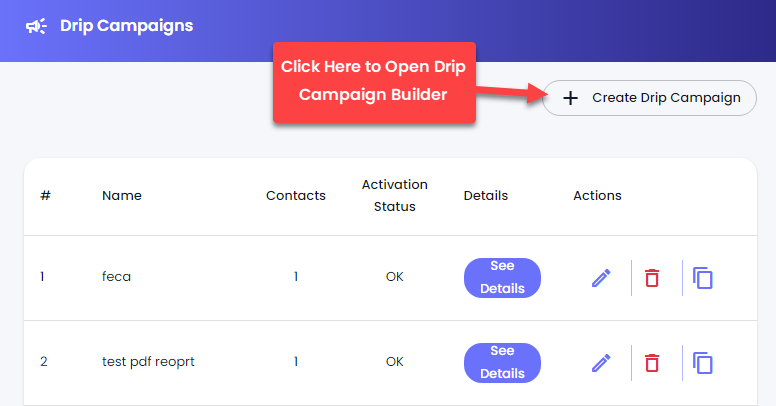
Task: Open See Details for test pdf reoprt
Action: (502, 363)
